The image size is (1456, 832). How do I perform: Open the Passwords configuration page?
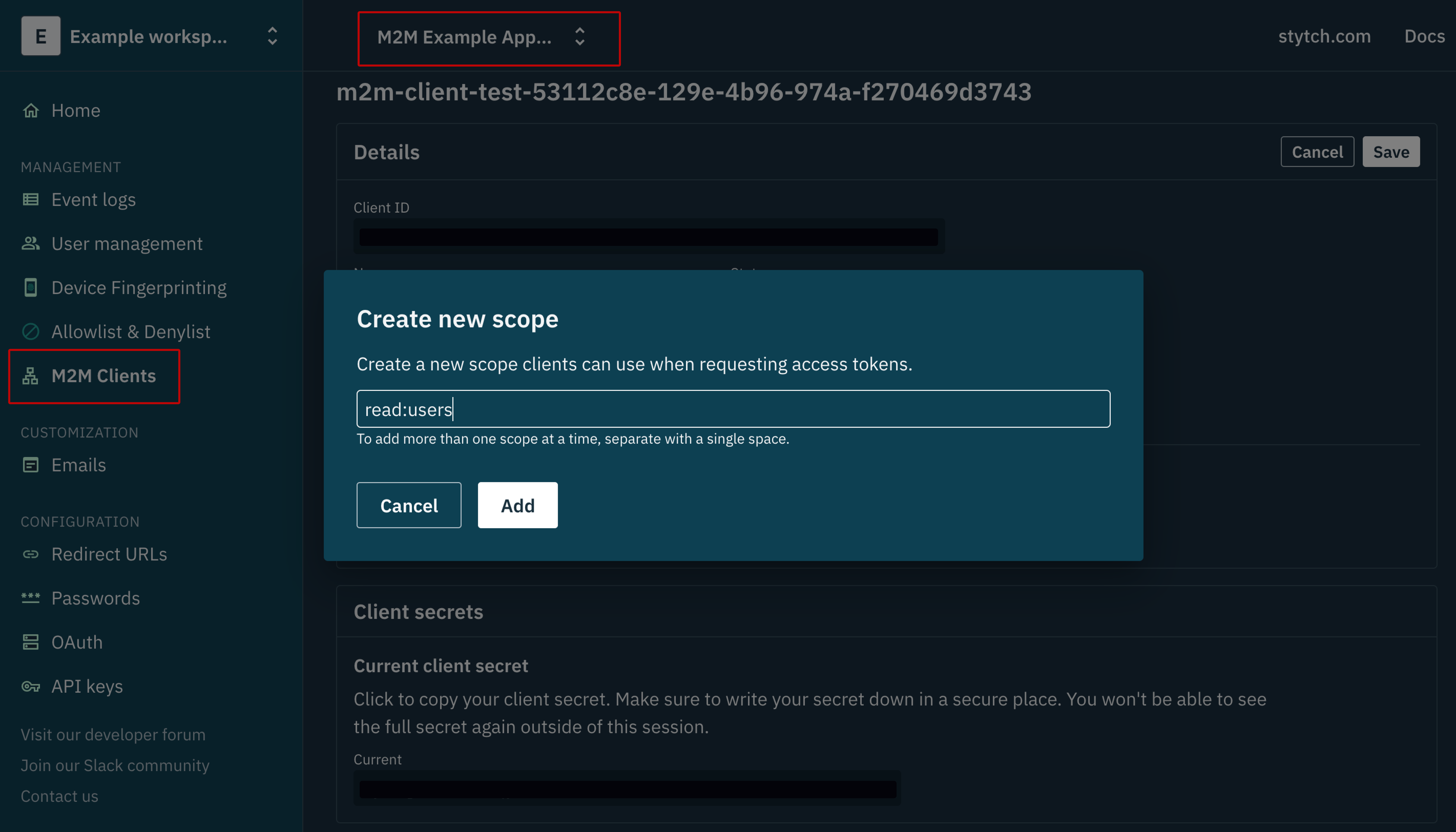(x=96, y=598)
